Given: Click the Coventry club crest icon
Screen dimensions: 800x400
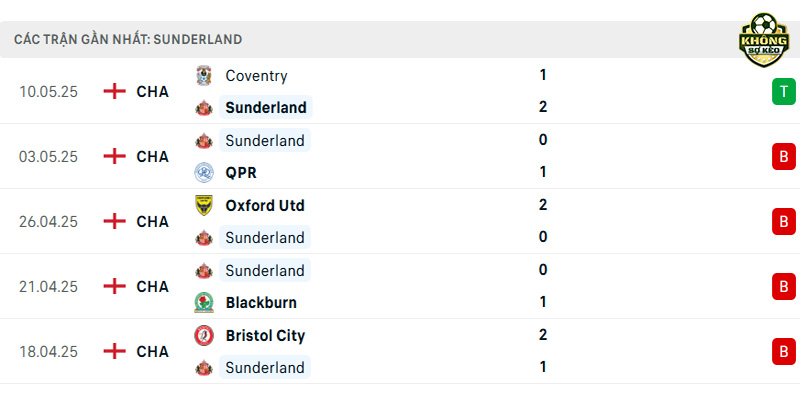Looking at the screenshot, I should (204, 76).
